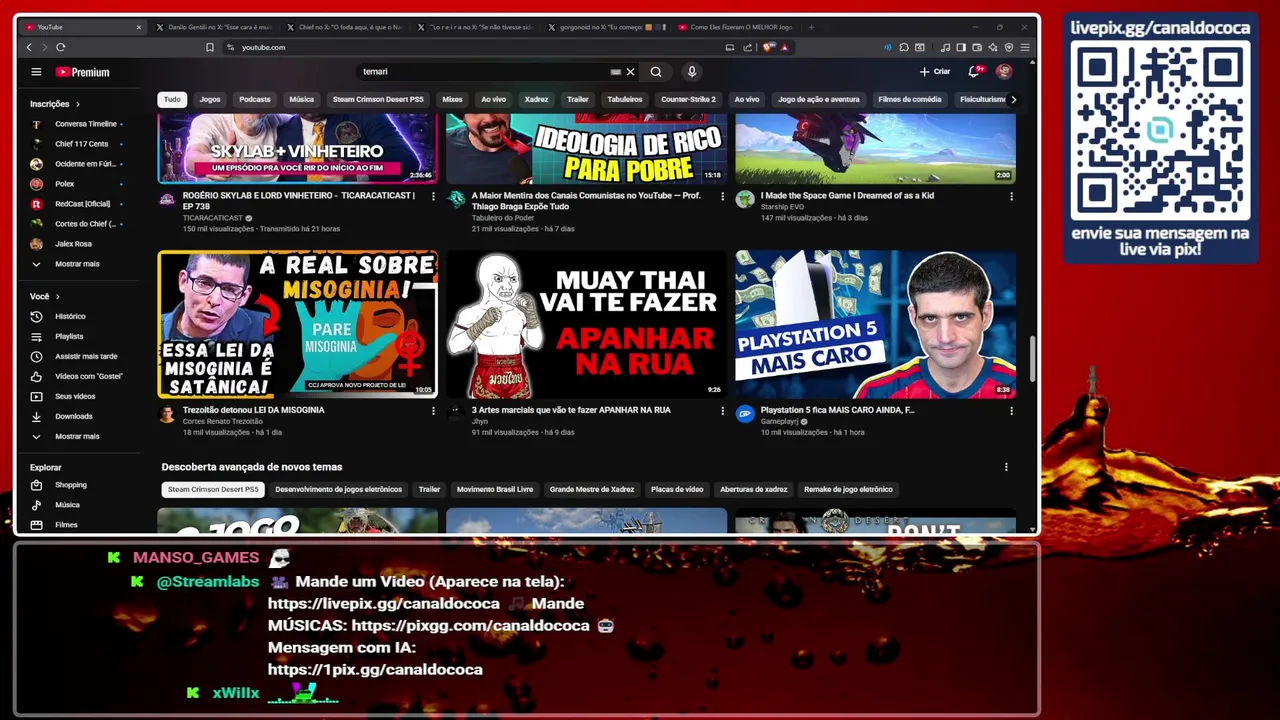Open the YouTube hamburger guide menu
Viewport: 1280px width, 720px height.
coord(36,72)
